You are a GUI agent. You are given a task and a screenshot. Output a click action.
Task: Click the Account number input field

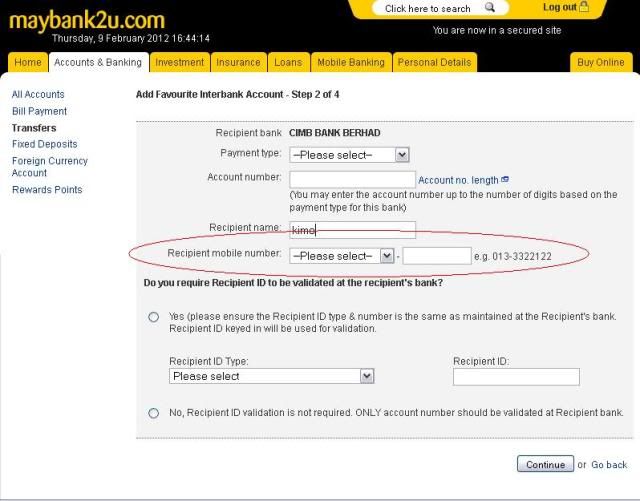352,180
